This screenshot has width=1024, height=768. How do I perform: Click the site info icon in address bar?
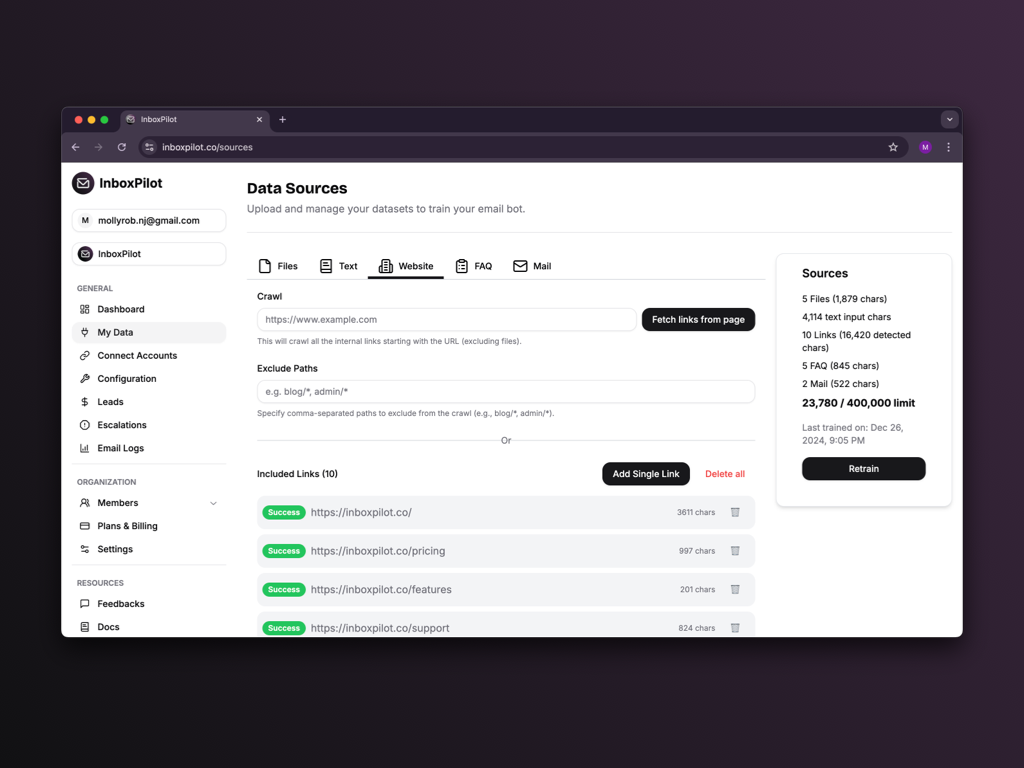point(150,148)
